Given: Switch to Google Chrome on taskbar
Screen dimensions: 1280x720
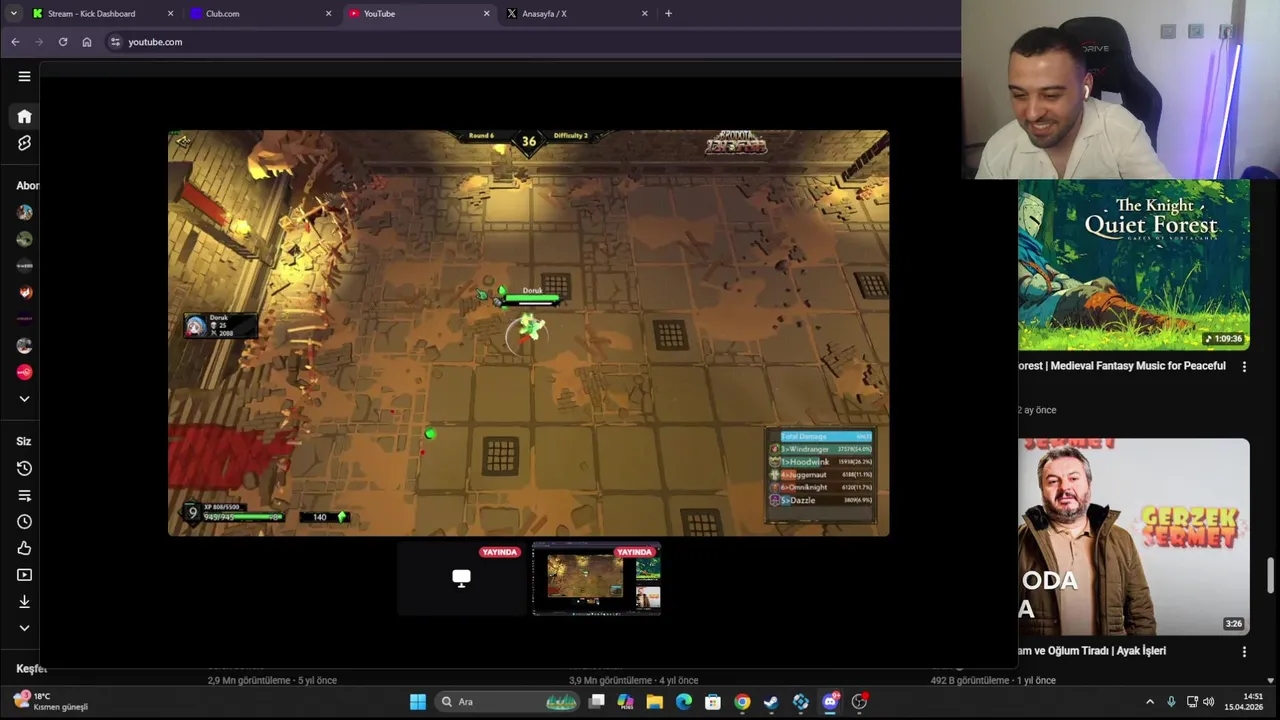Looking at the screenshot, I should pos(742,702).
